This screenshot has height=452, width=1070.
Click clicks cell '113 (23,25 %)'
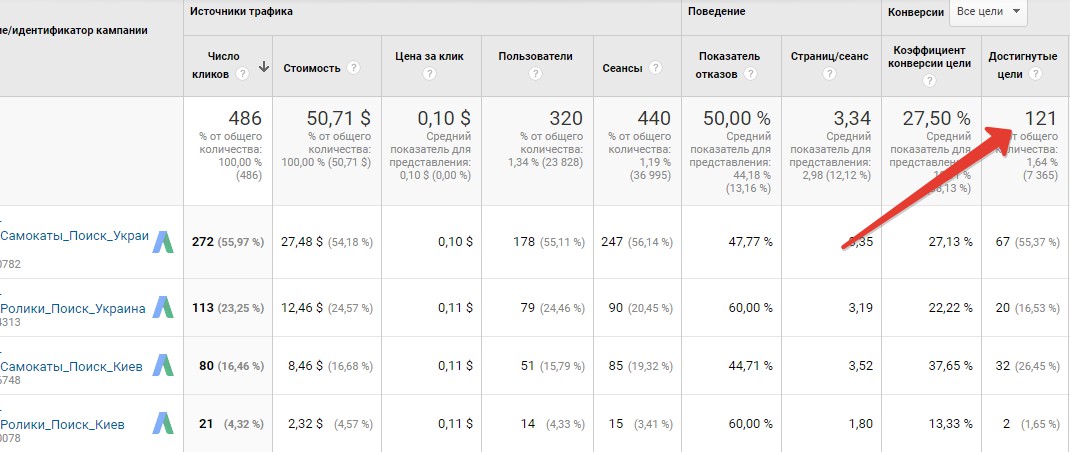click(x=228, y=307)
